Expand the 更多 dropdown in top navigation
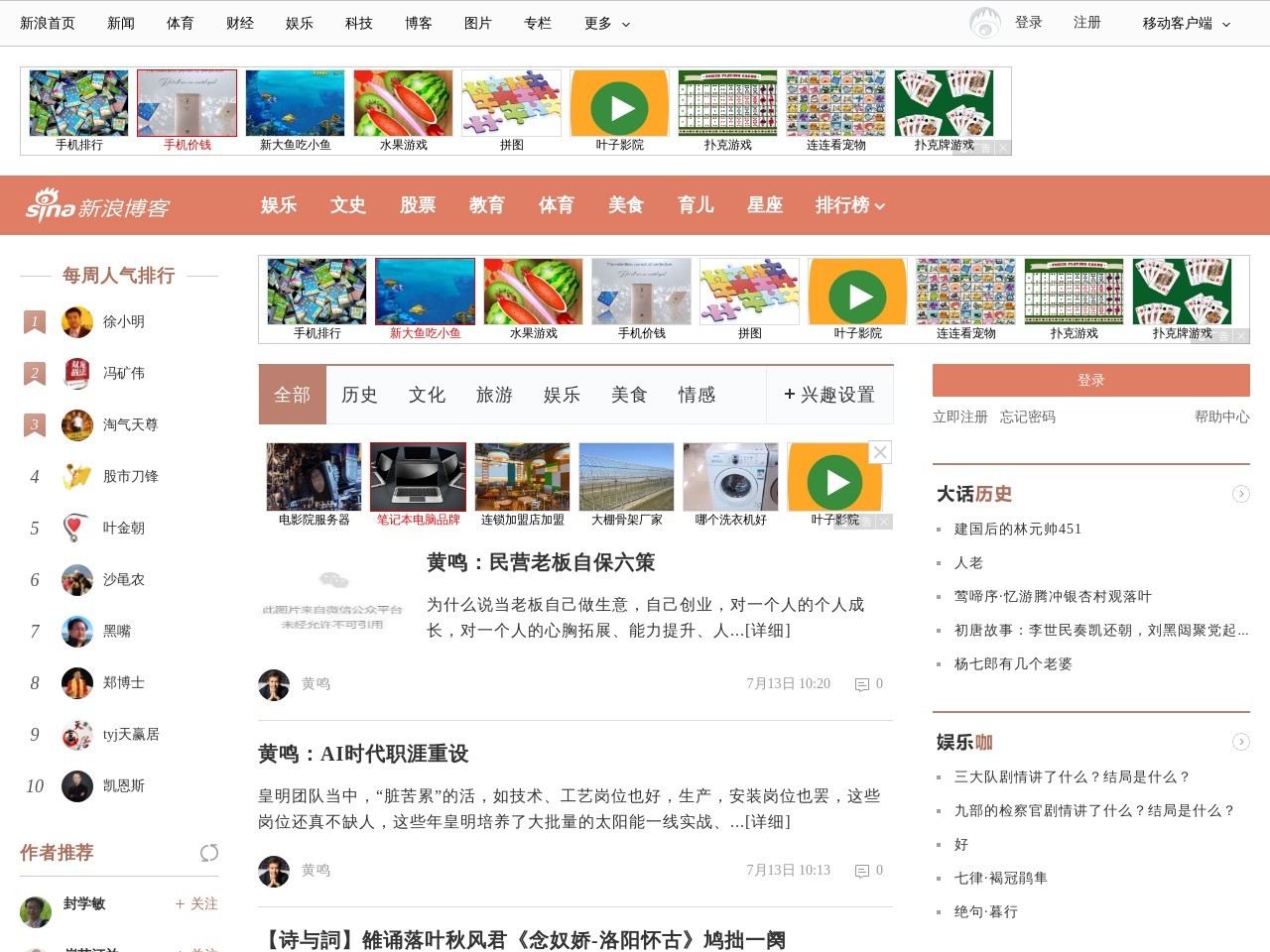1270x952 pixels. tap(607, 23)
